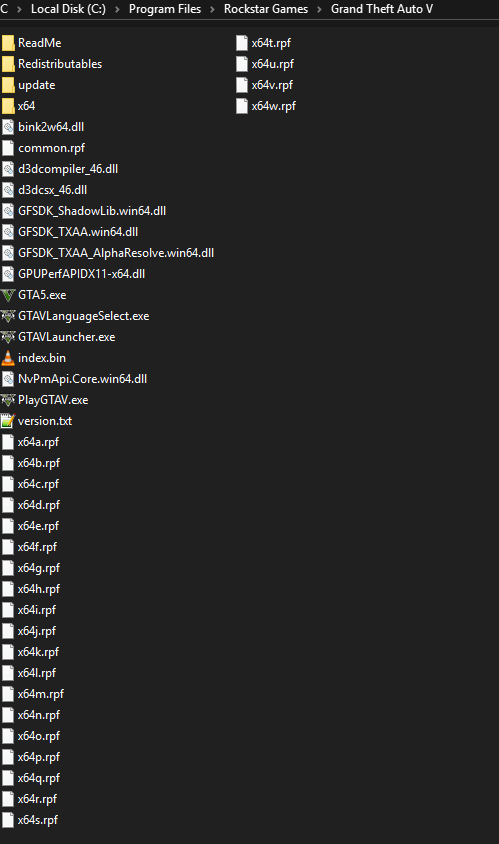Select the GTA5.exe green V icon
The image size is (499, 844).
8,295
